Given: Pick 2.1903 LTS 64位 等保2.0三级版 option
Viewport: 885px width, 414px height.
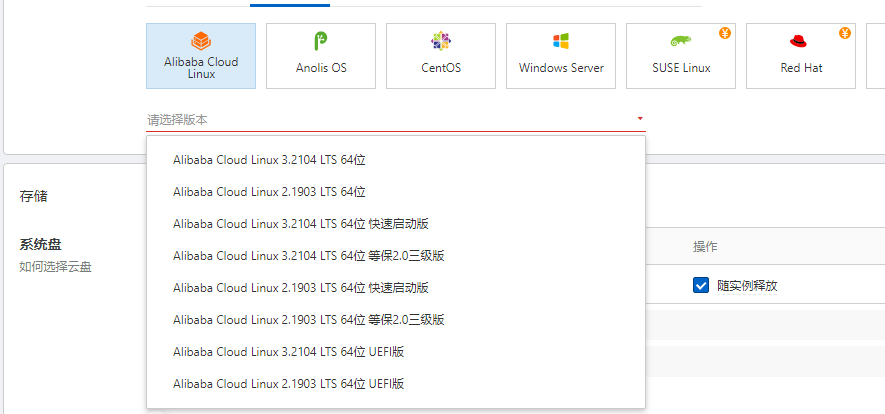Looking at the screenshot, I should click(x=308, y=319).
